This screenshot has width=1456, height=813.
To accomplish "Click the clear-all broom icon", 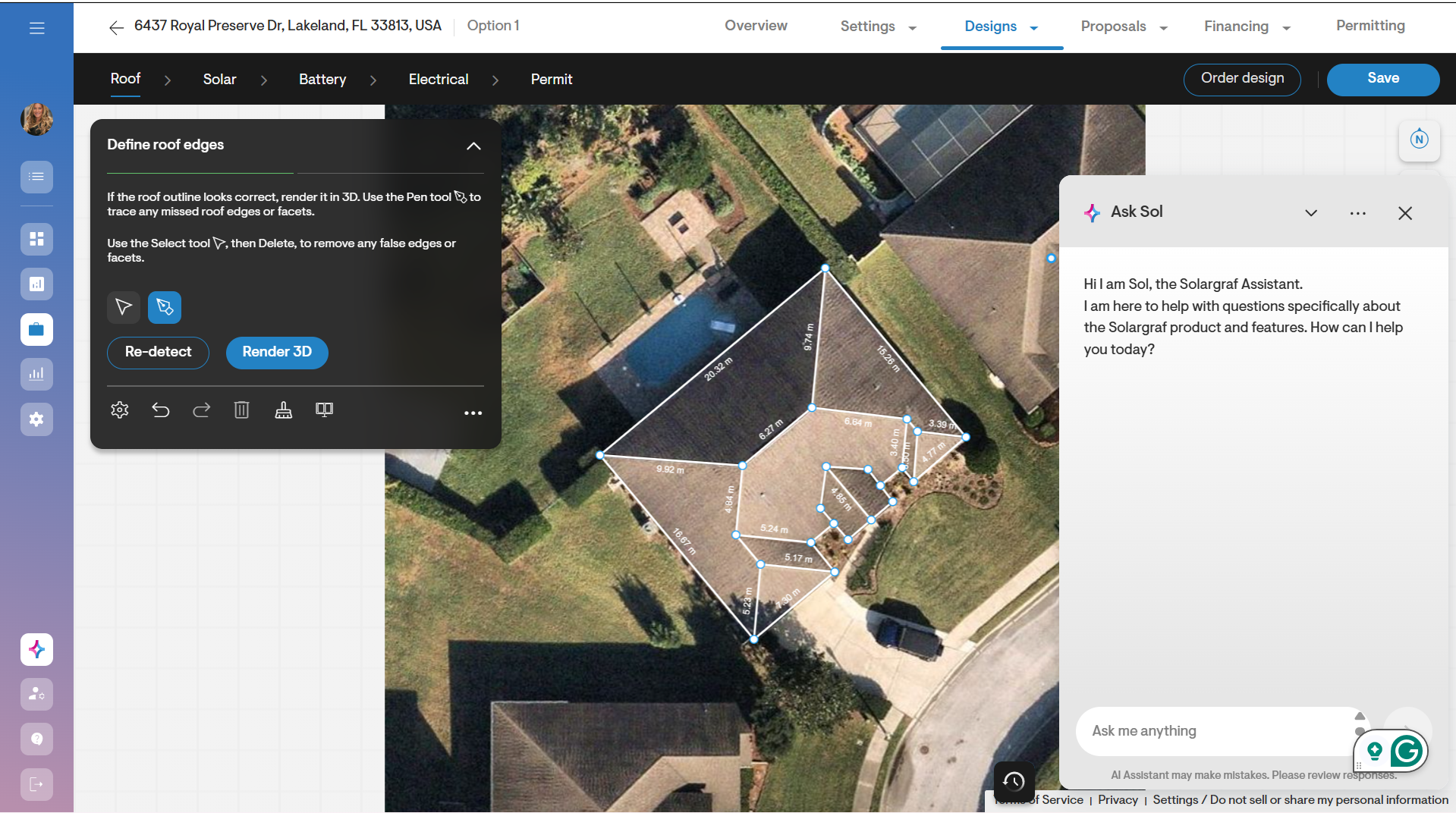I will point(283,410).
